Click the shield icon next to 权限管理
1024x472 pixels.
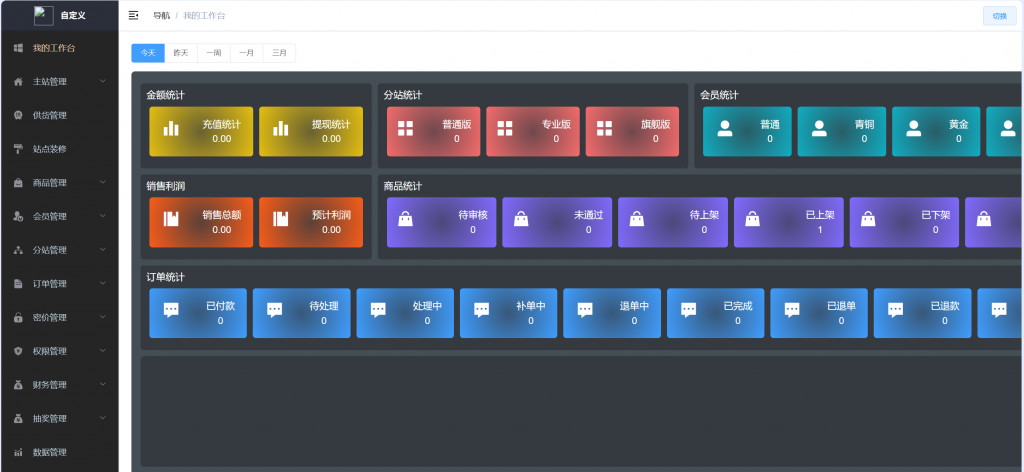pos(18,351)
